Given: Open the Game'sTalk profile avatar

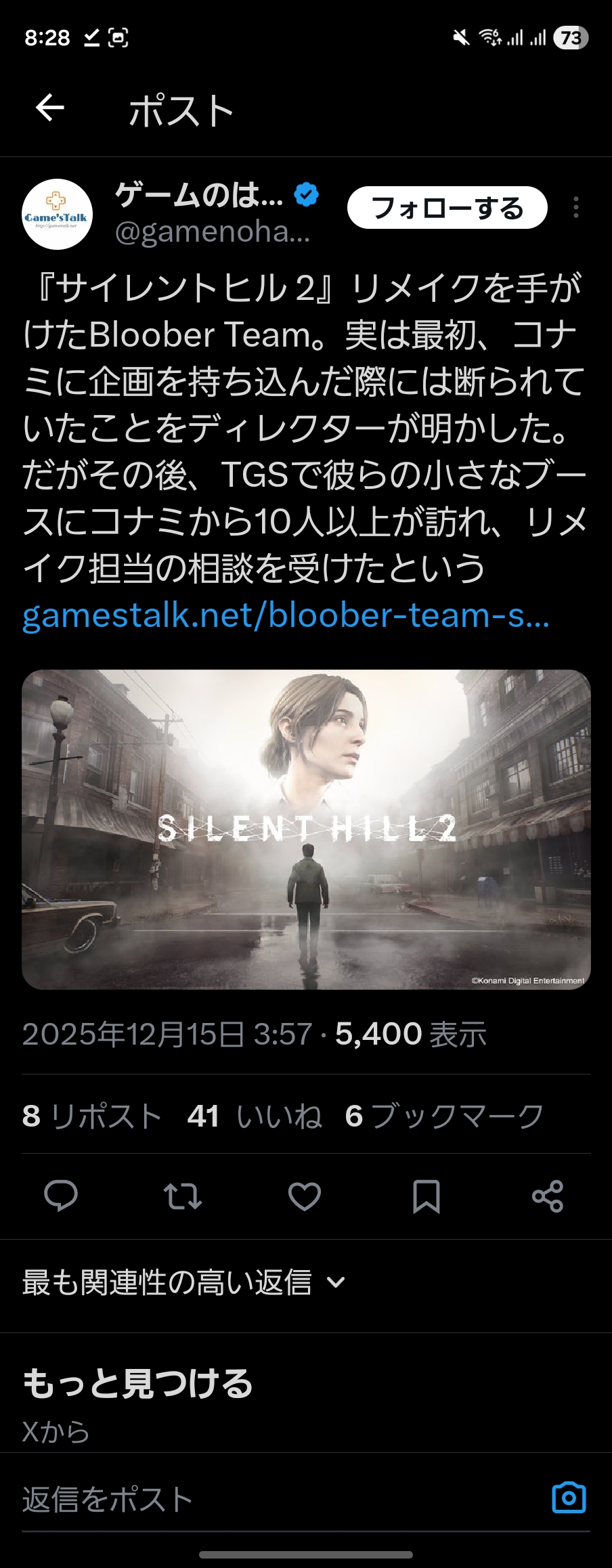Looking at the screenshot, I should 58,215.
